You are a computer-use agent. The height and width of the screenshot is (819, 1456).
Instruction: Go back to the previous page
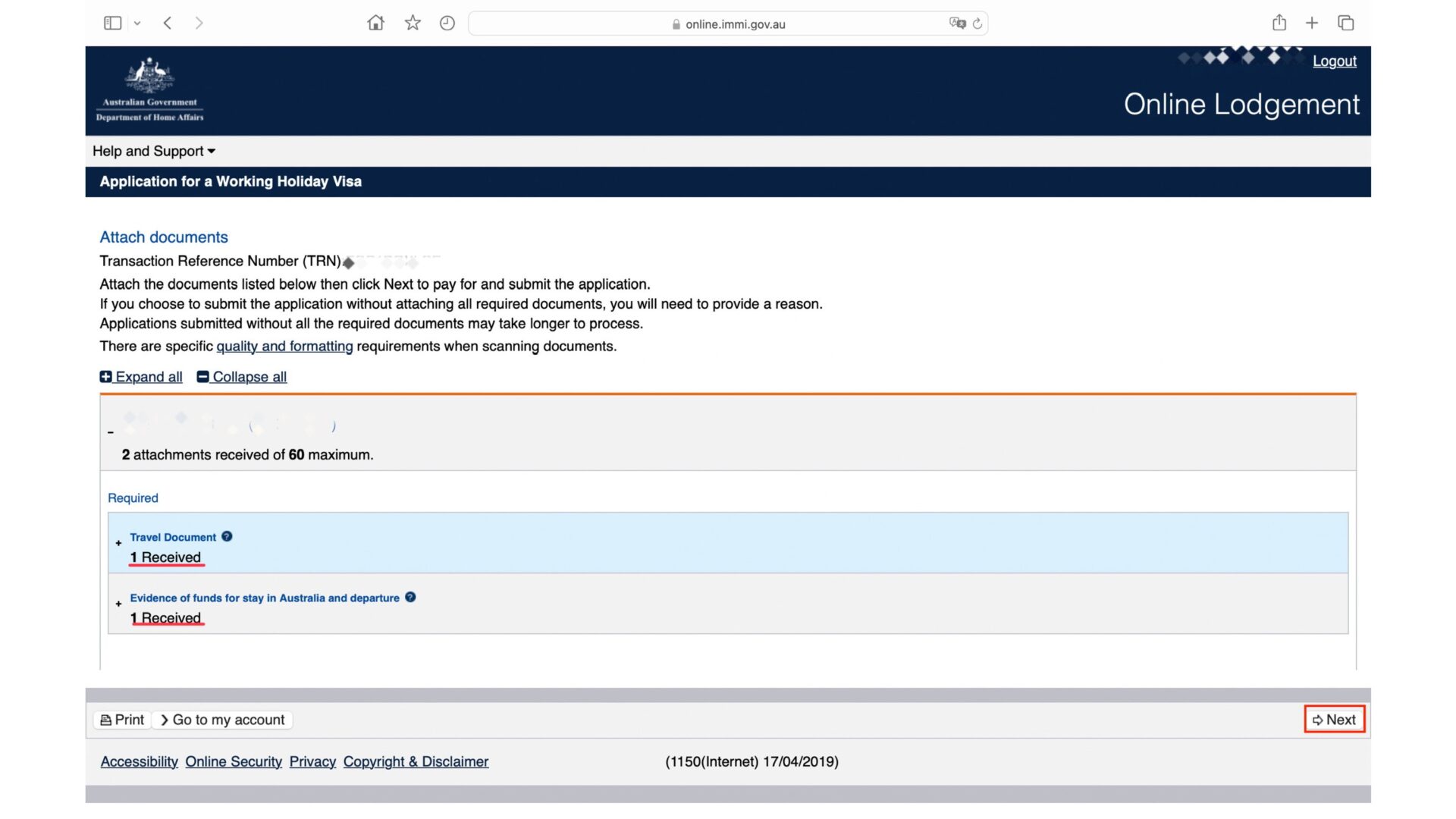(168, 23)
